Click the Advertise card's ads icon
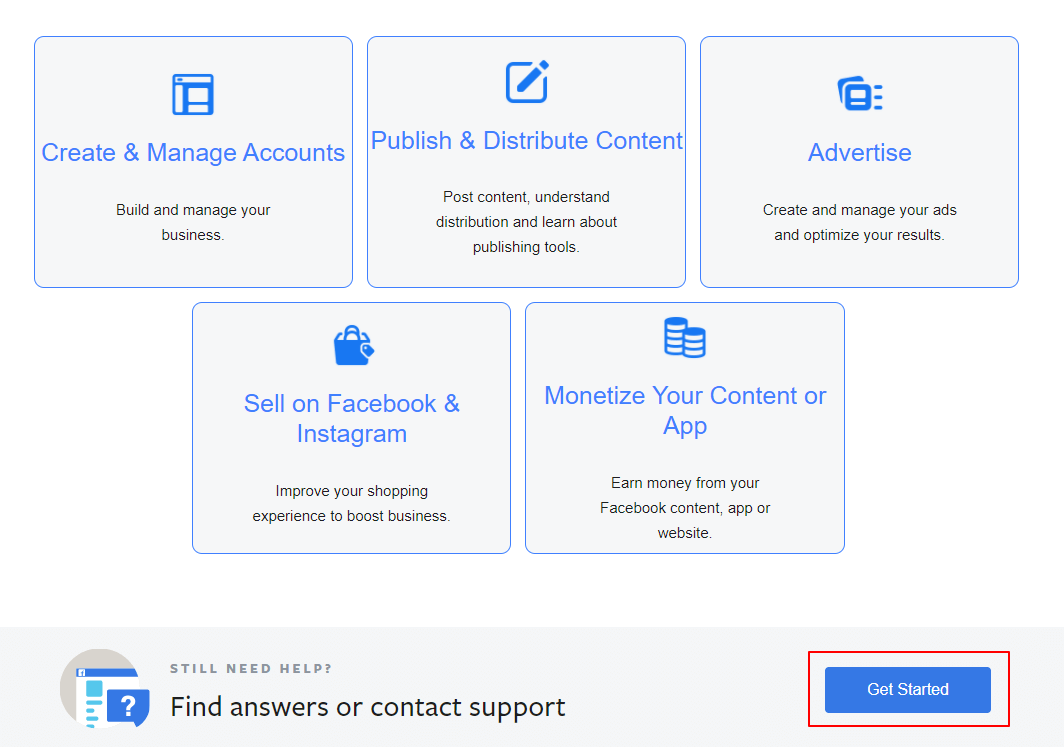This screenshot has height=747, width=1064. (859, 95)
